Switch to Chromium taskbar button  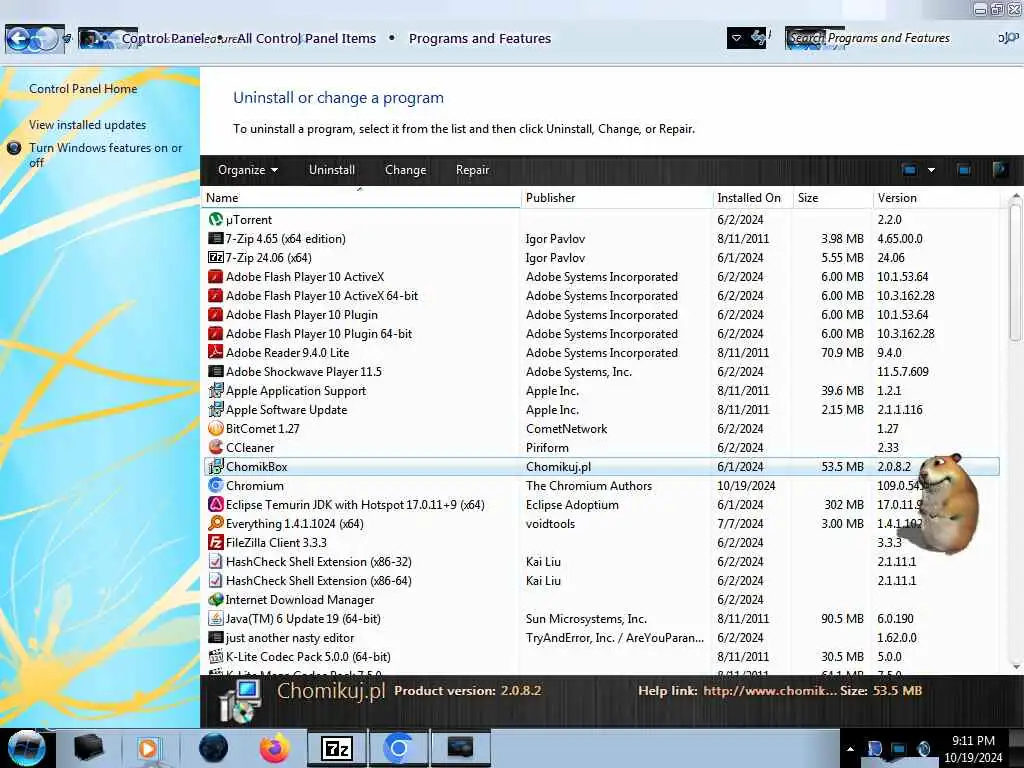click(x=398, y=748)
